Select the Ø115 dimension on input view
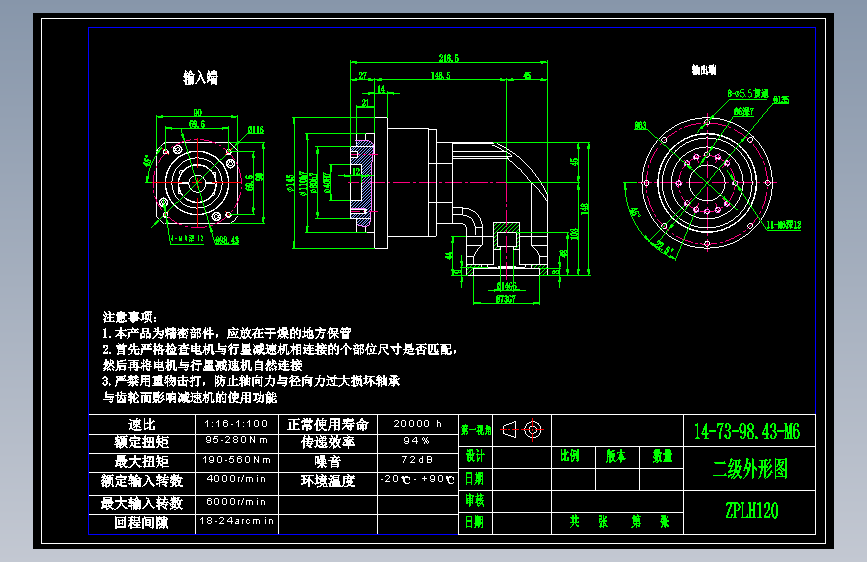This screenshot has width=867, height=562. [x=255, y=130]
